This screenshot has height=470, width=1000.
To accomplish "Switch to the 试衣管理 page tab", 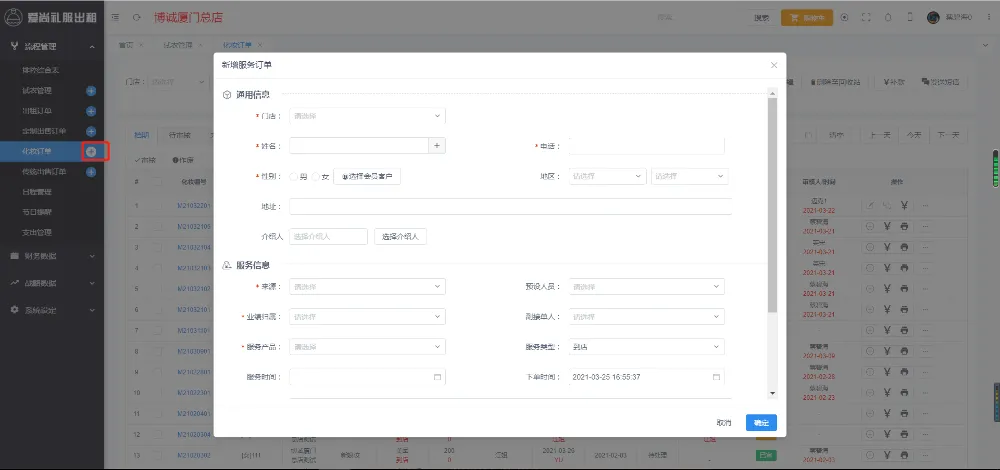I will coord(178,45).
